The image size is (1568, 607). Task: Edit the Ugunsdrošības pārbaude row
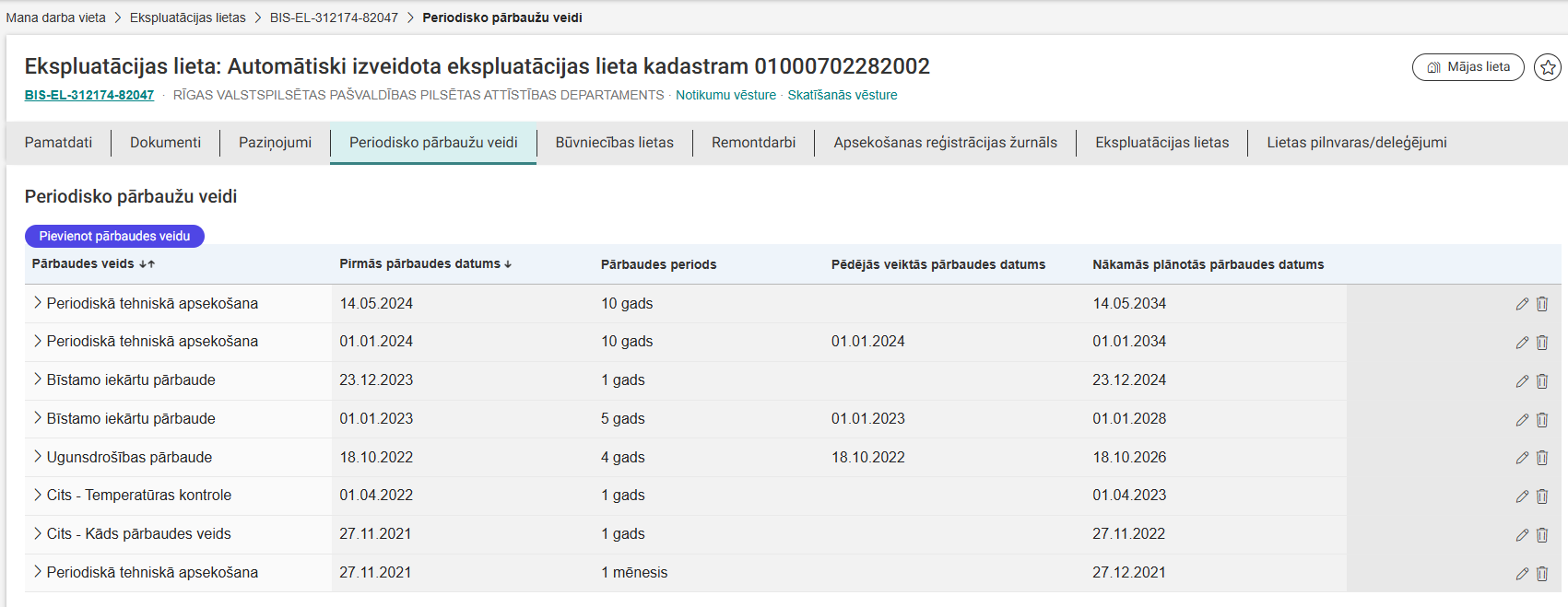coord(1522,458)
